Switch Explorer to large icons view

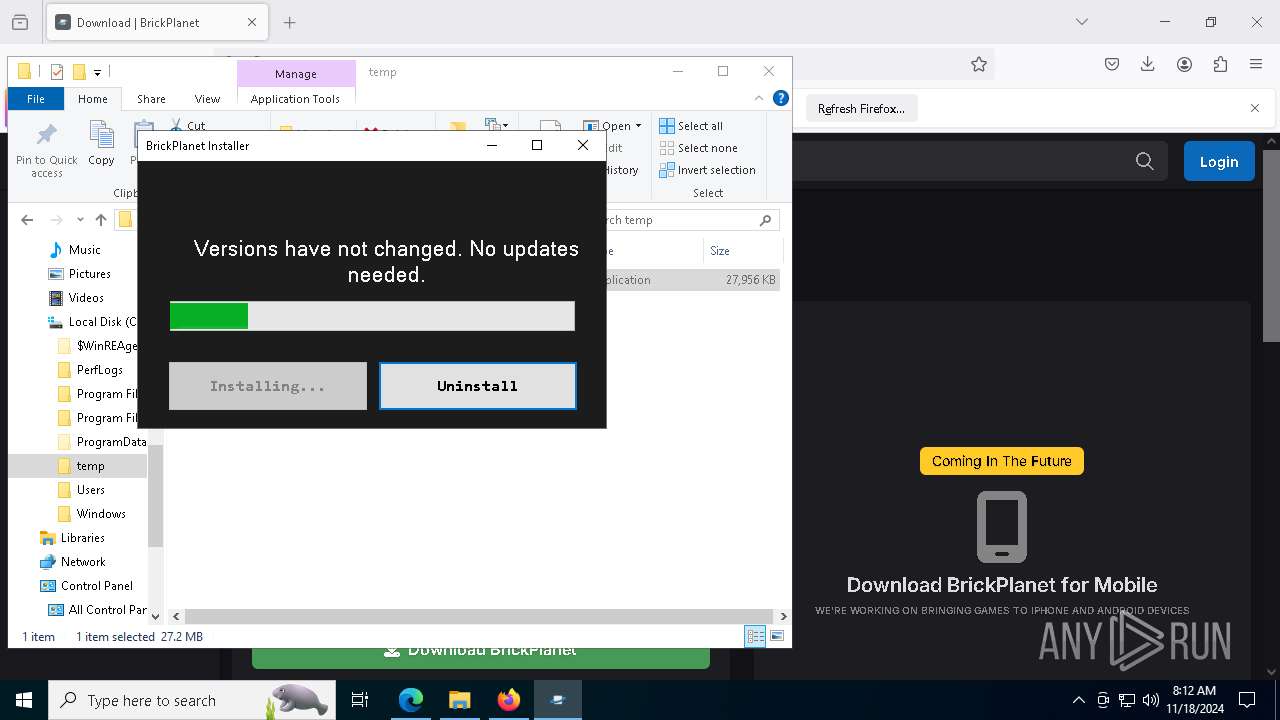click(x=777, y=636)
